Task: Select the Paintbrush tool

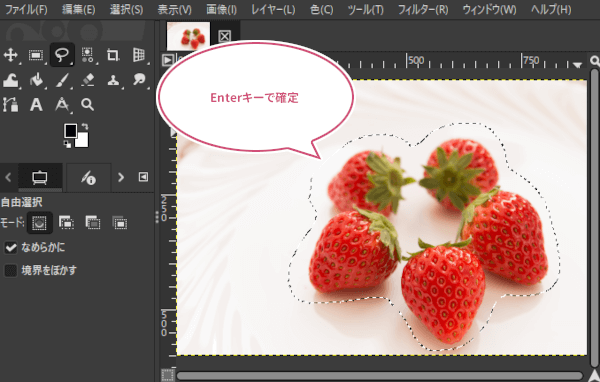Action: click(x=62, y=80)
